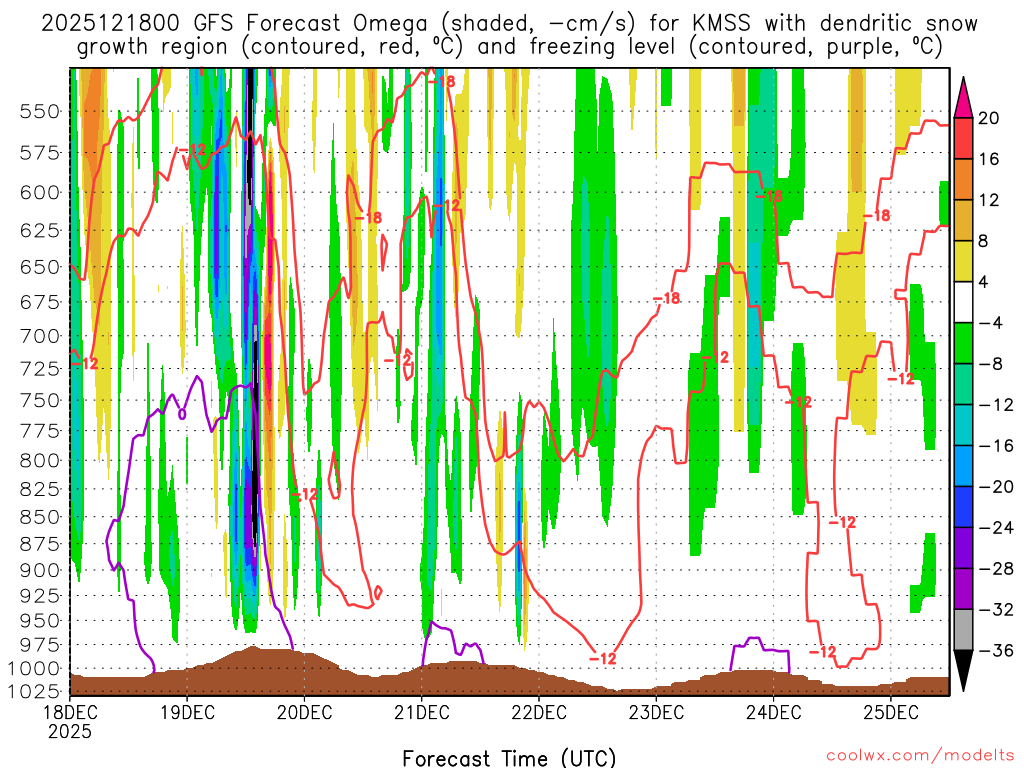1024x768 pixels.
Task: Select the 25DEC date label
Action: coord(891,712)
